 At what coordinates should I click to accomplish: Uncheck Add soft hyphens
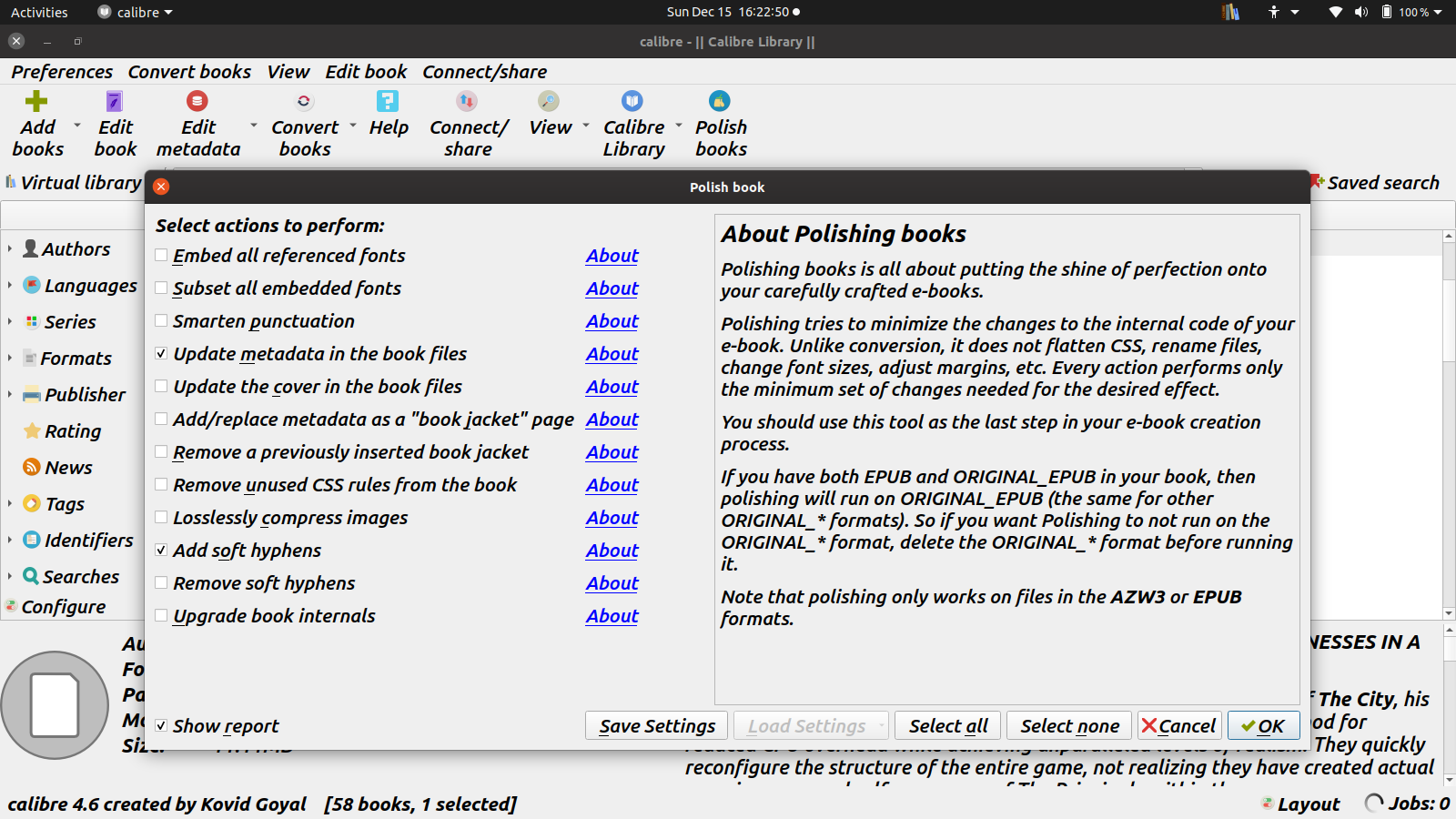point(161,551)
